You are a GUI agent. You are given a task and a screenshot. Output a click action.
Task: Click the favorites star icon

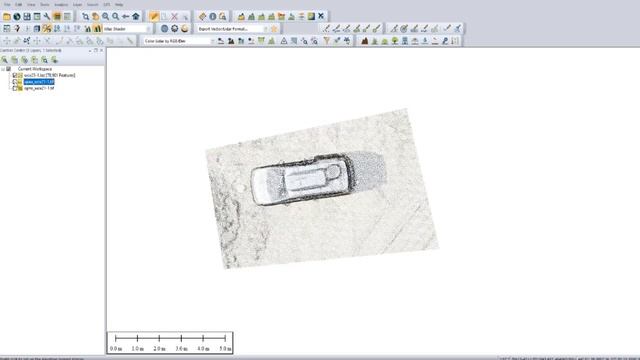point(274,29)
